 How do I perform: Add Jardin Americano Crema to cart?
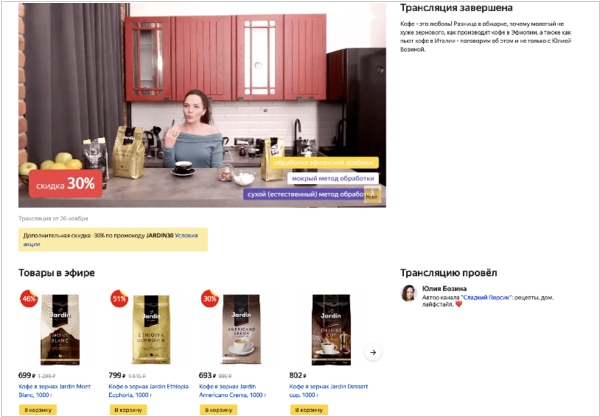coord(218,410)
